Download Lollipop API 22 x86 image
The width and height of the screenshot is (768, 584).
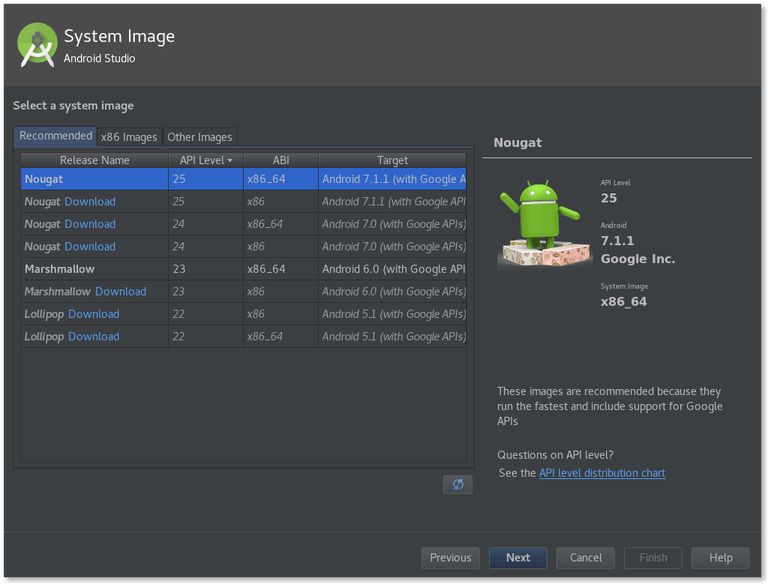coord(94,314)
